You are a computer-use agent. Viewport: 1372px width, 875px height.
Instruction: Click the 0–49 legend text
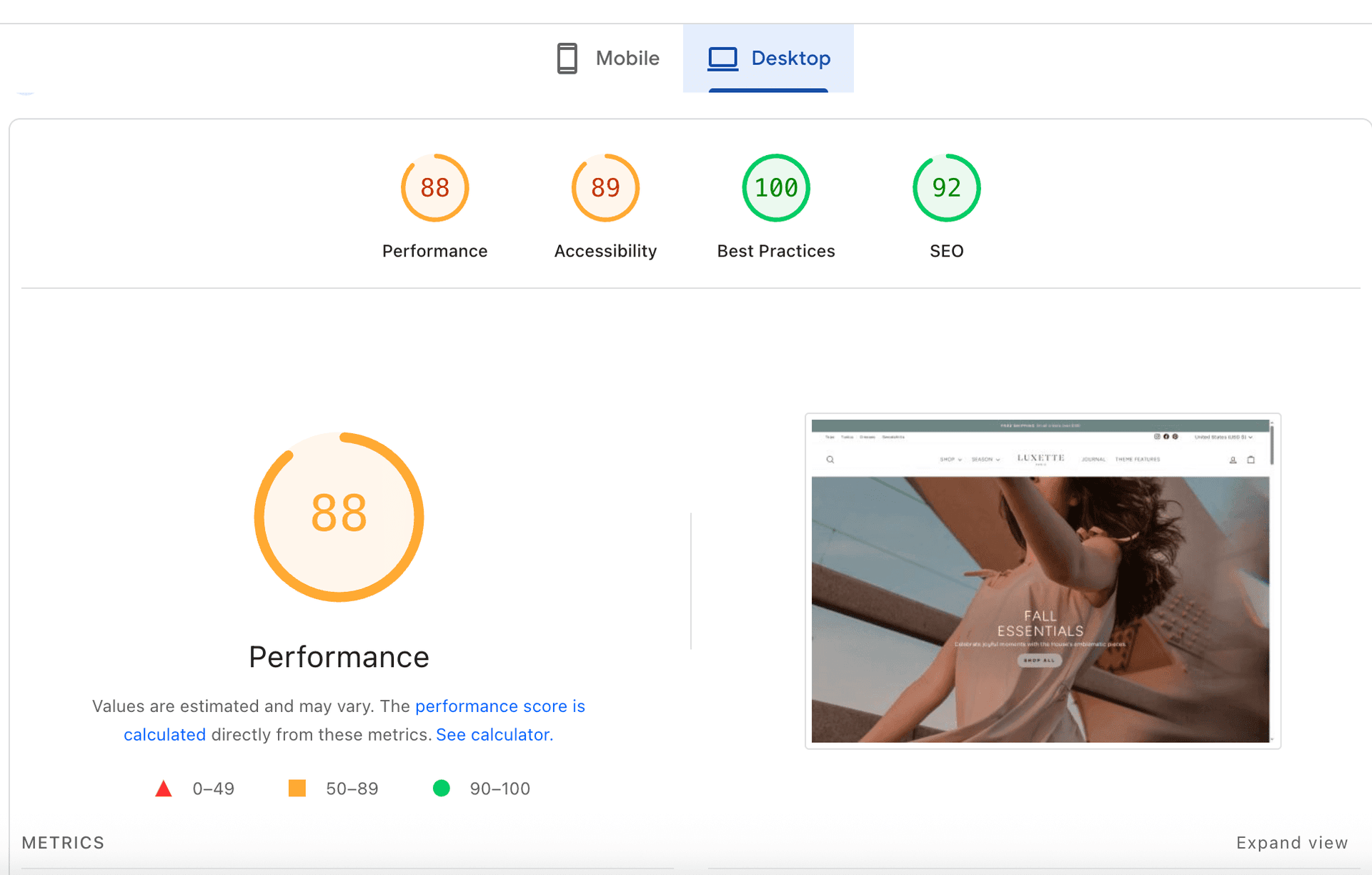pos(214,789)
